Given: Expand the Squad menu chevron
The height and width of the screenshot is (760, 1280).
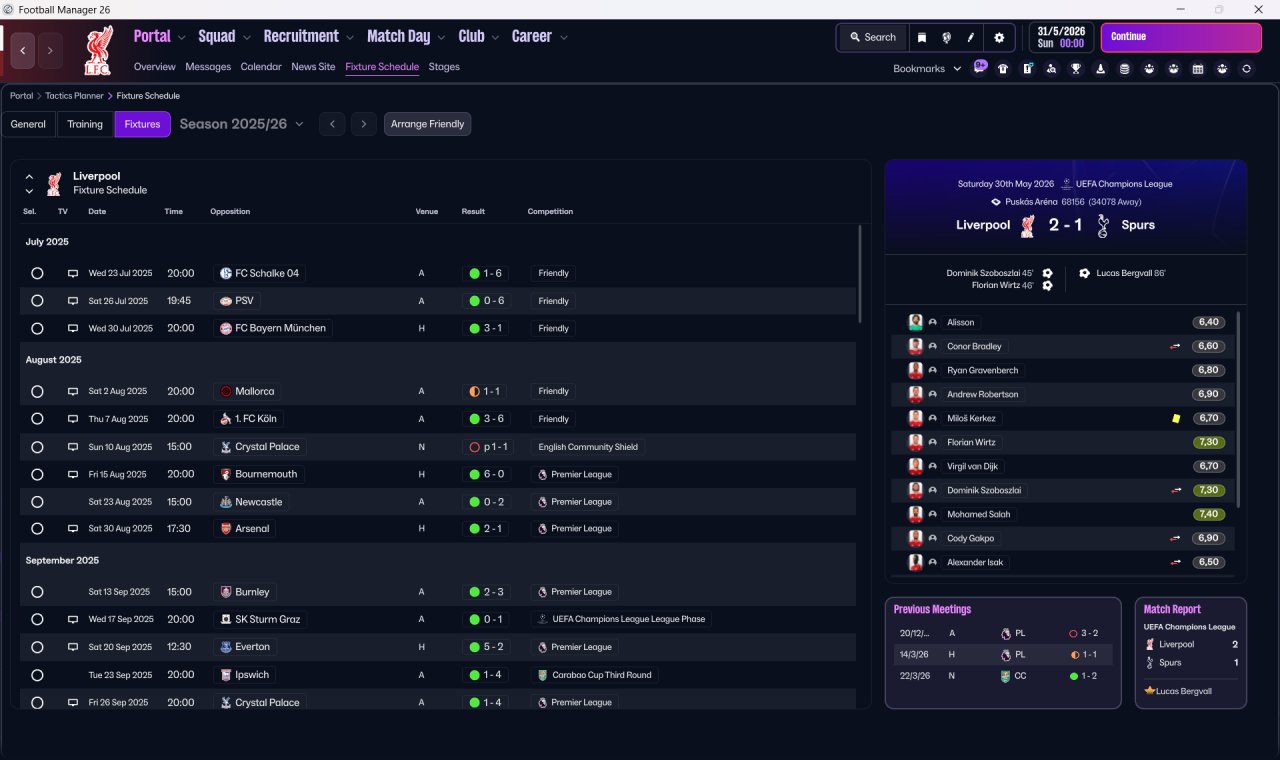Looking at the screenshot, I should 247,38.
